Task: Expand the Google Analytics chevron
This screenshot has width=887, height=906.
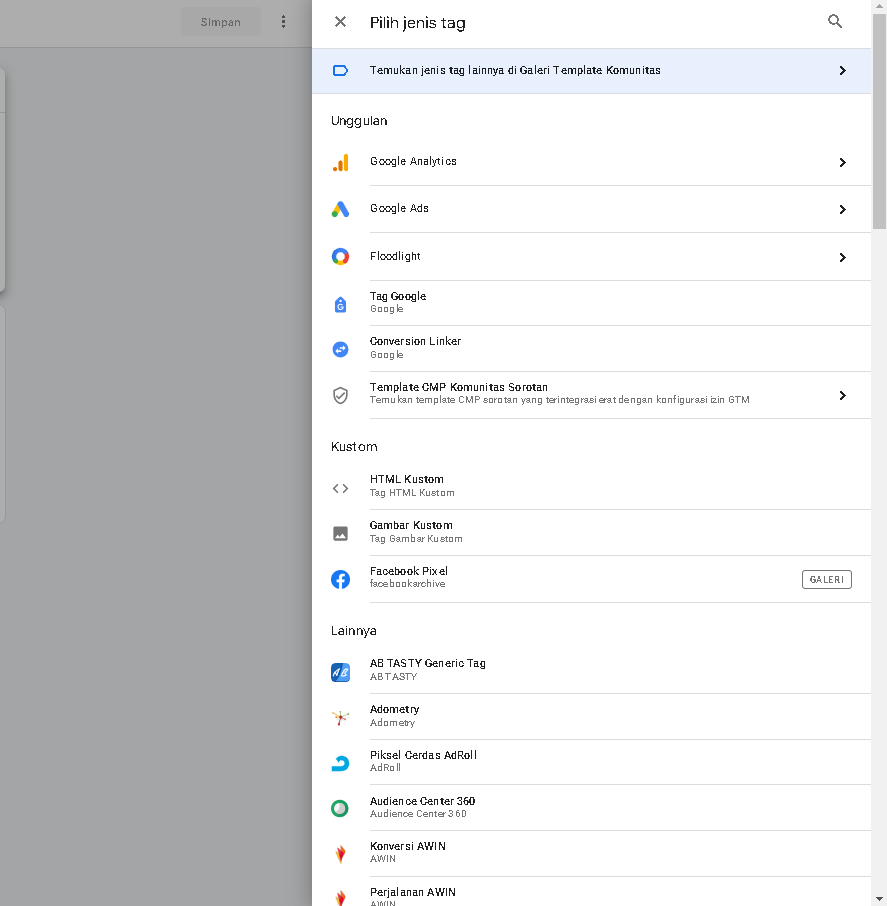Action: [843, 162]
